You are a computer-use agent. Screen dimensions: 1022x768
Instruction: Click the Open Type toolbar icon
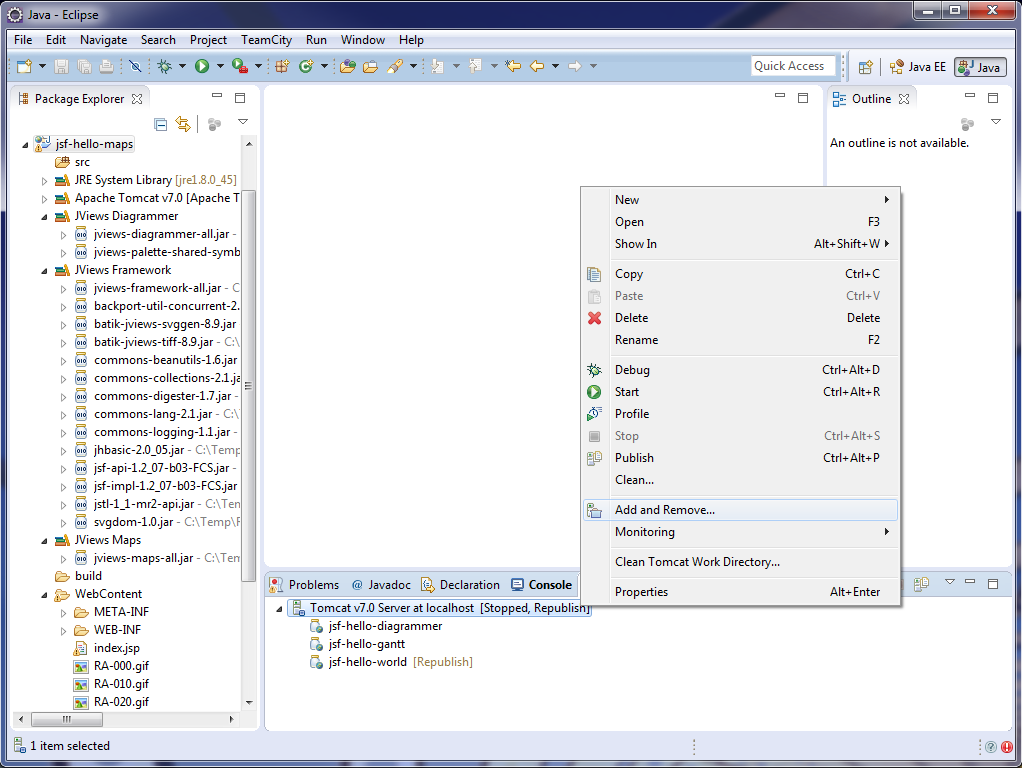pyautogui.click(x=347, y=66)
